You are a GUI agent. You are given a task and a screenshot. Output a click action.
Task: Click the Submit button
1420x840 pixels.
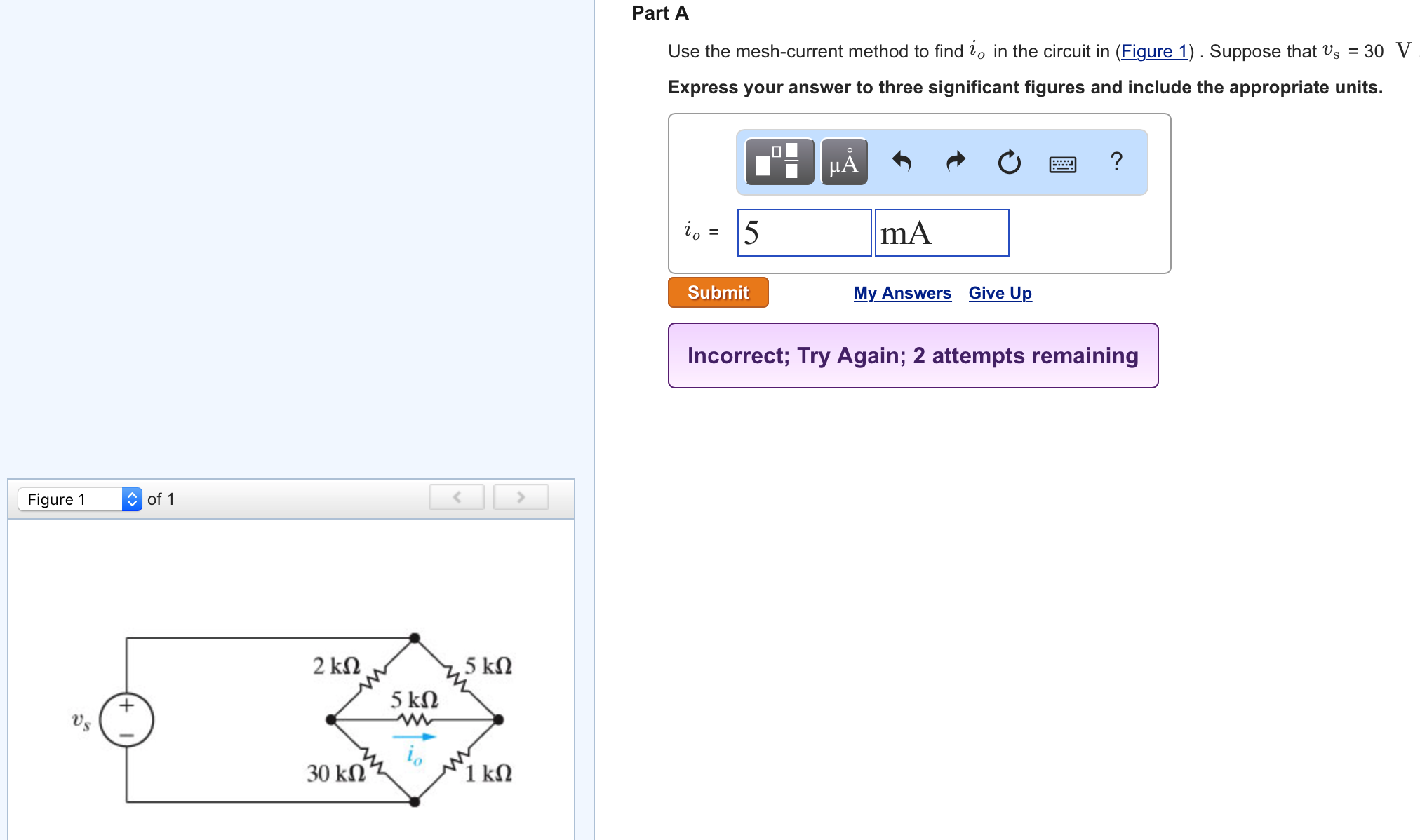point(718,292)
